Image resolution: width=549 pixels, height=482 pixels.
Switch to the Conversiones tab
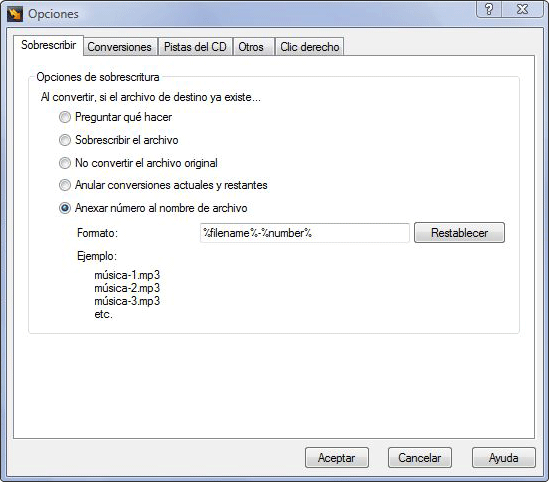point(119,47)
